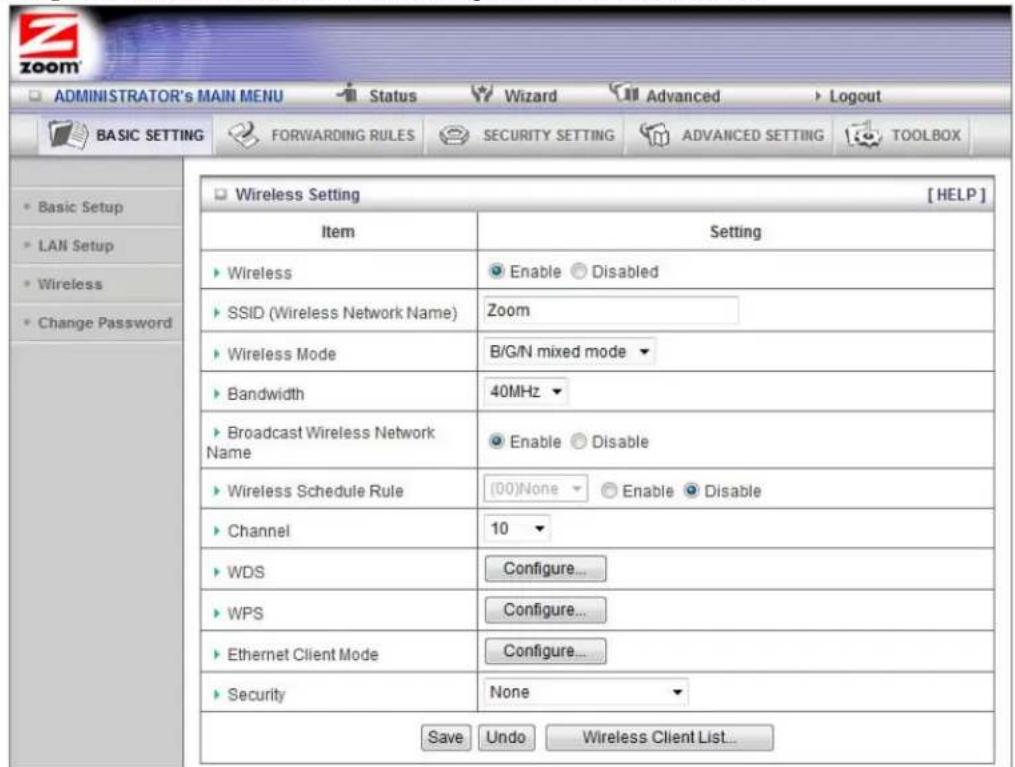Switch to Toolbox tab

point(904,135)
